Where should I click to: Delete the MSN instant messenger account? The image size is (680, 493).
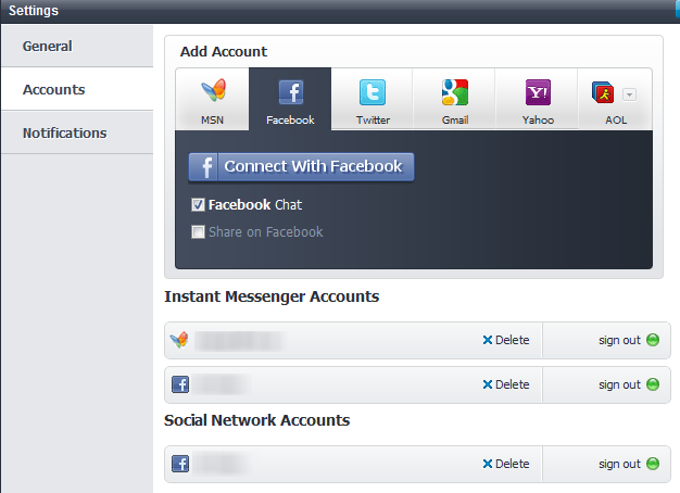[506, 340]
